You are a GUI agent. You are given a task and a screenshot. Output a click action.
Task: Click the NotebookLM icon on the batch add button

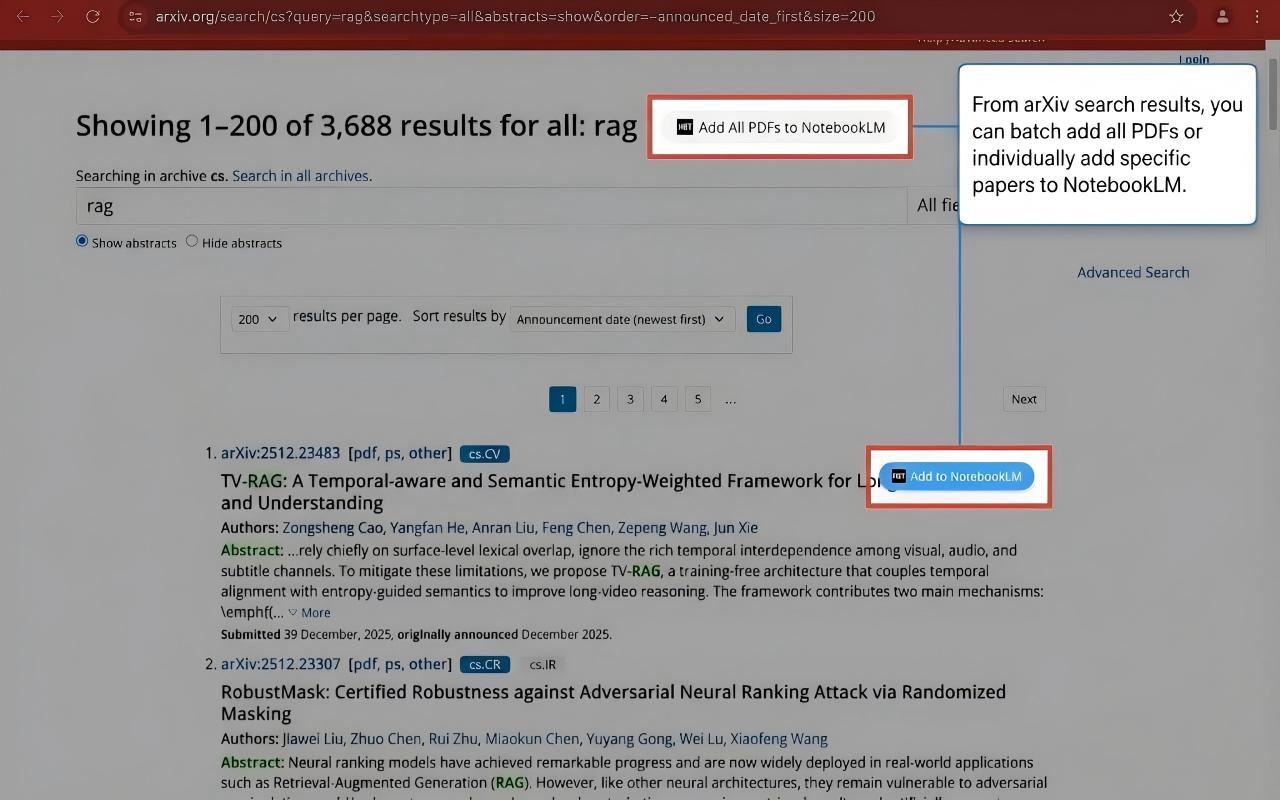686,126
